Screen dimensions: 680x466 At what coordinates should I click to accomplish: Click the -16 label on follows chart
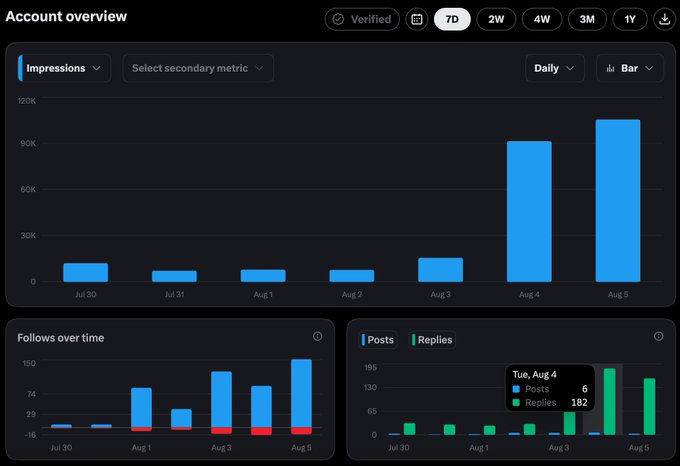coord(30,435)
